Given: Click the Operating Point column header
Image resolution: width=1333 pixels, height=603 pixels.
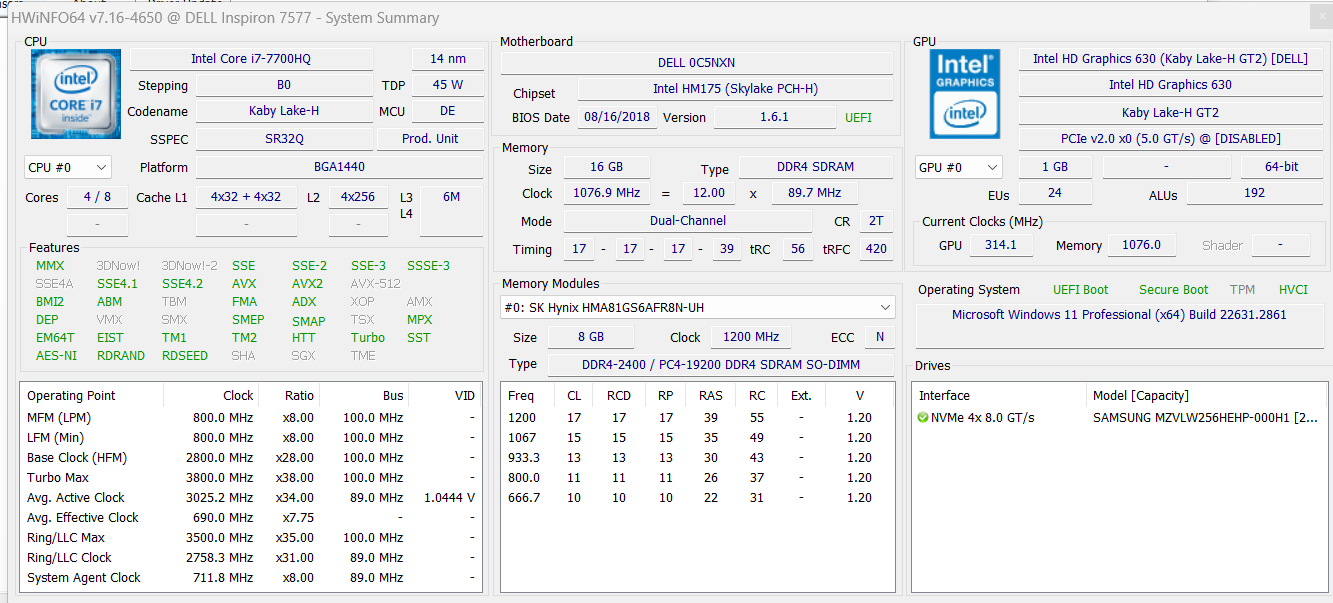Looking at the screenshot, I should pyautogui.click(x=72, y=395).
